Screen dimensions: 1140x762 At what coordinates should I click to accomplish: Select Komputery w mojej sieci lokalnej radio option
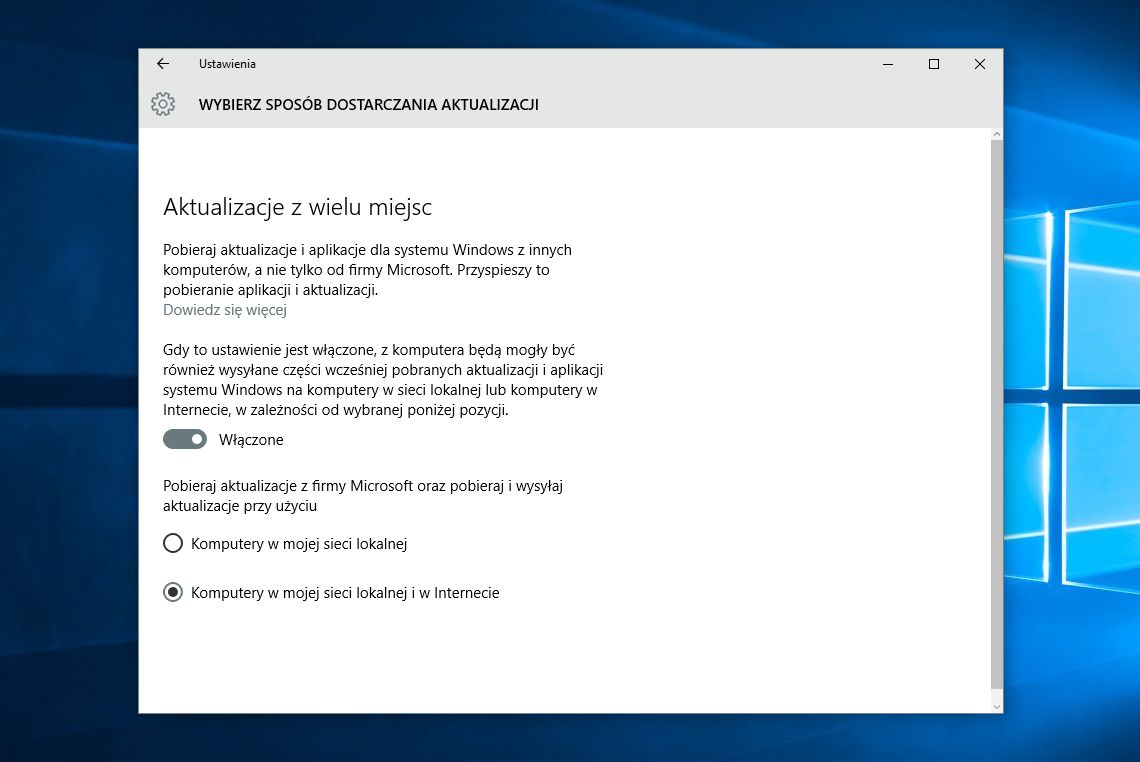point(173,543)
